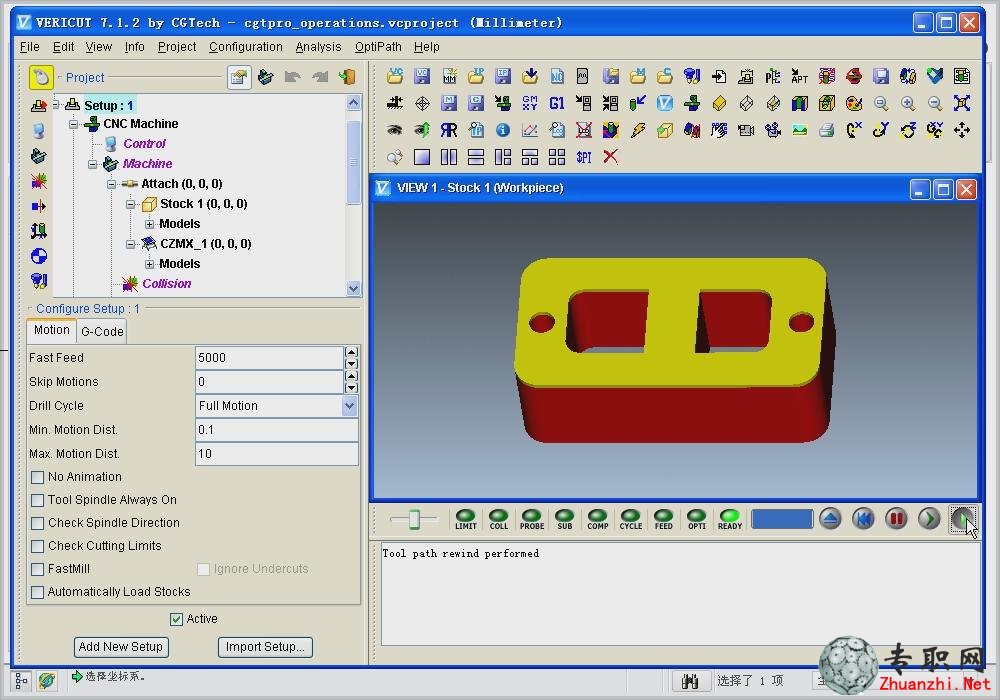Screen dimensions: 1000x700
Task: Open the Configuration menu
Action: (x=246, y=47)
